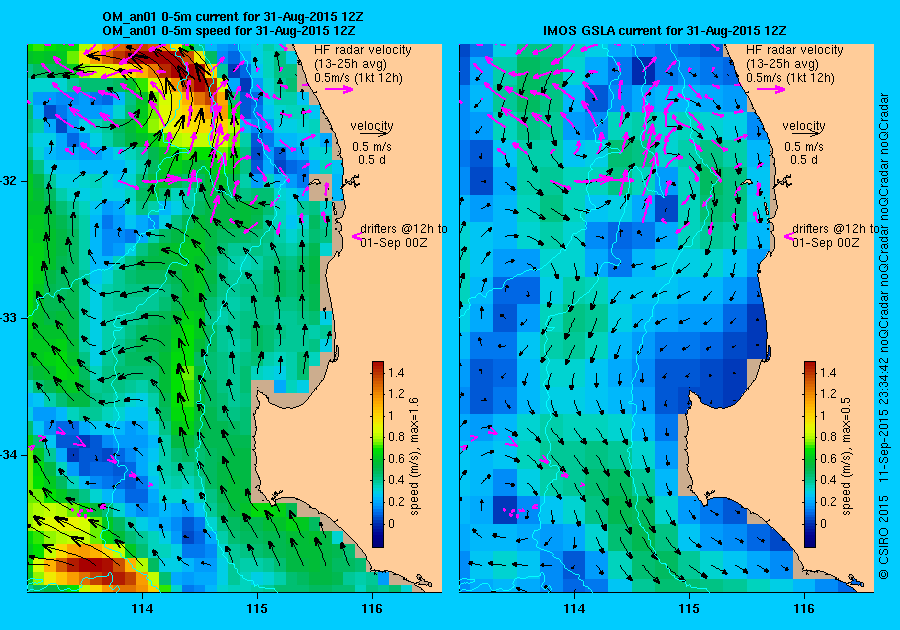The width and height of the screenshot is (900, 630).
Task: Click '1.4' tick on OM_an01 color bar
Action: click(396, 372)
